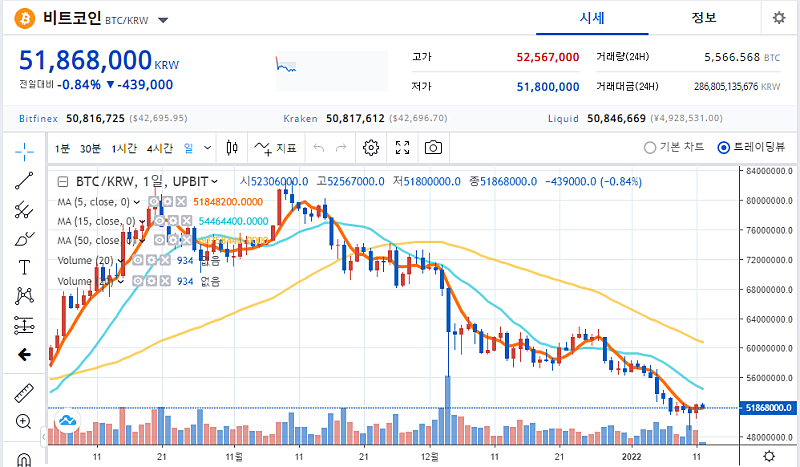Select the 4시간 interval
The height and width of the screenshot is (467, 800).
click(x=160, y=149)
